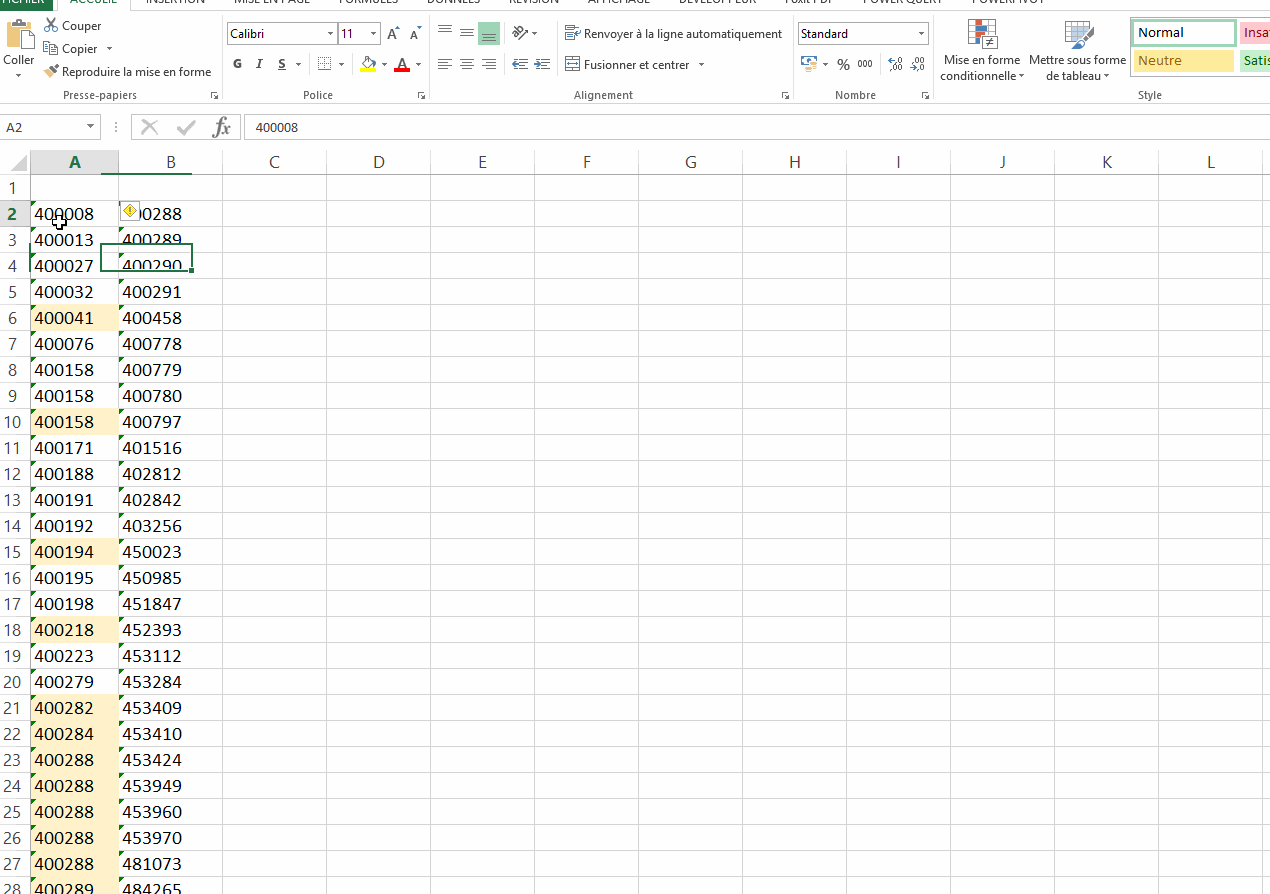The image size is (1270, 894).
Task: Add a decimal place
Action: tap(895, 64)
